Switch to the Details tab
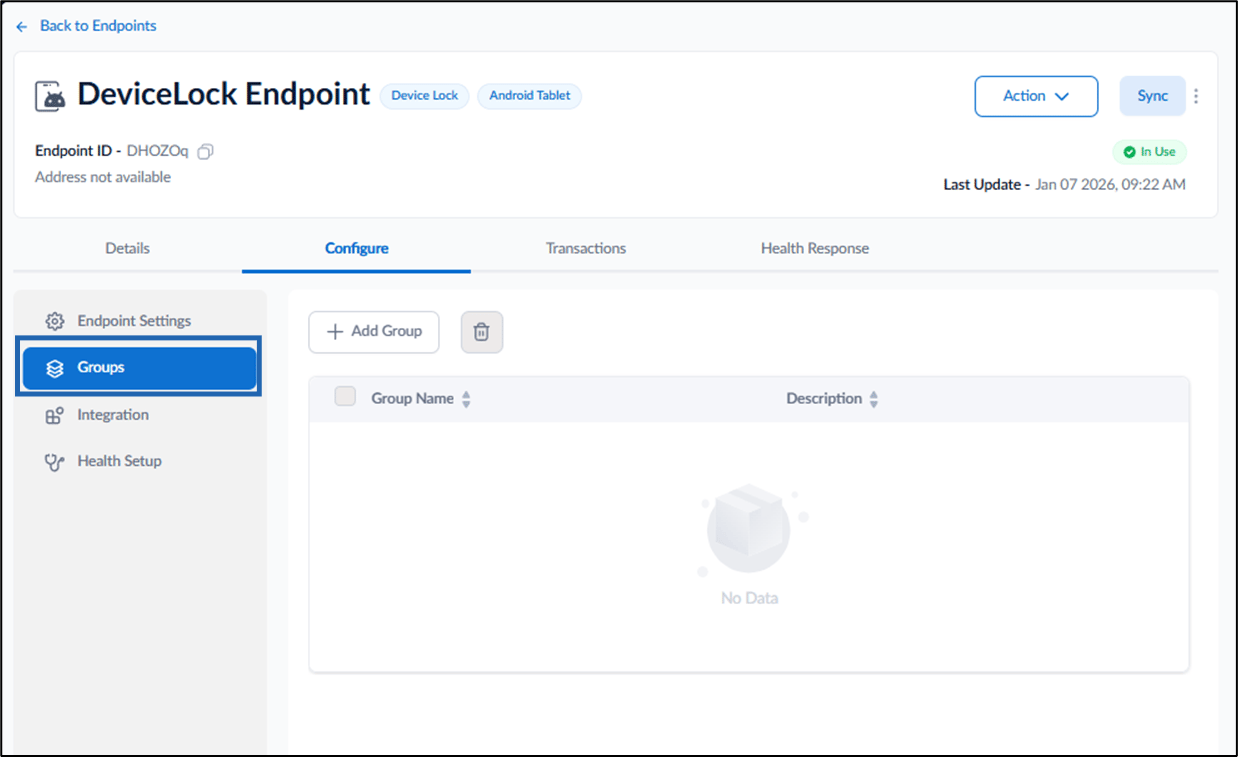Image resolution: width=1238 pixels, height=757 pixels. point(128,248)
